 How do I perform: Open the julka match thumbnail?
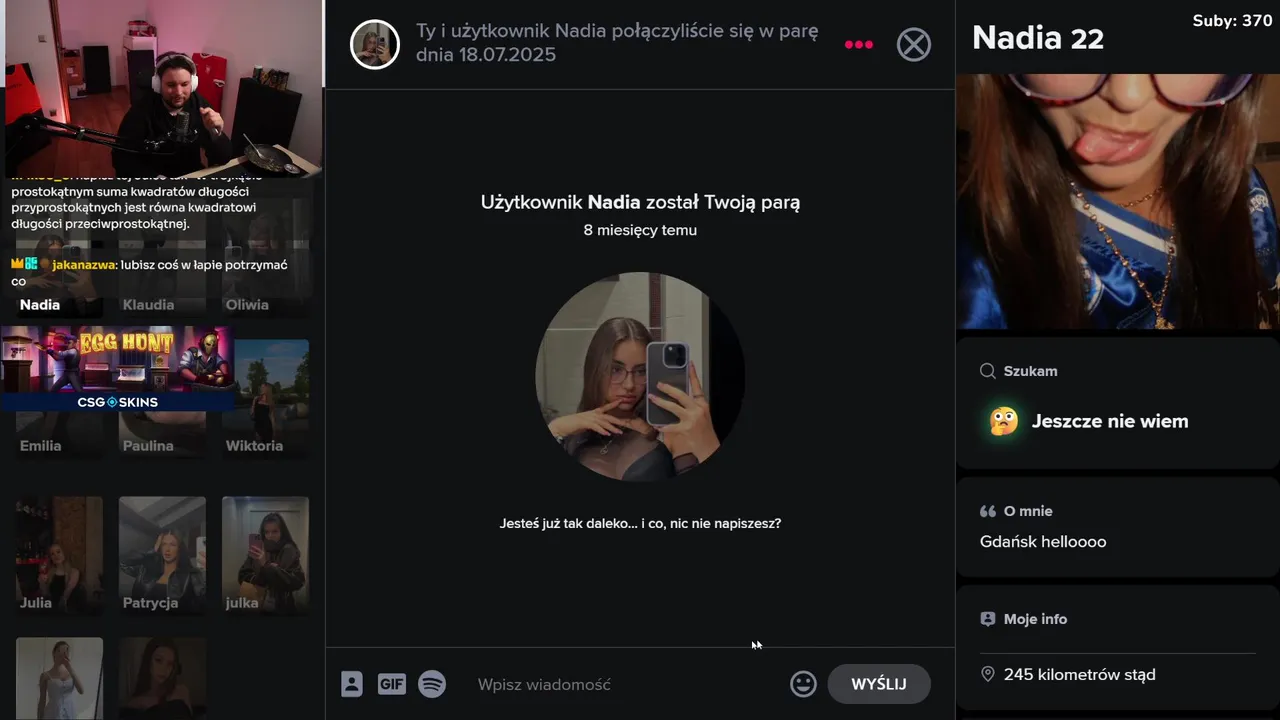[265, 555]
